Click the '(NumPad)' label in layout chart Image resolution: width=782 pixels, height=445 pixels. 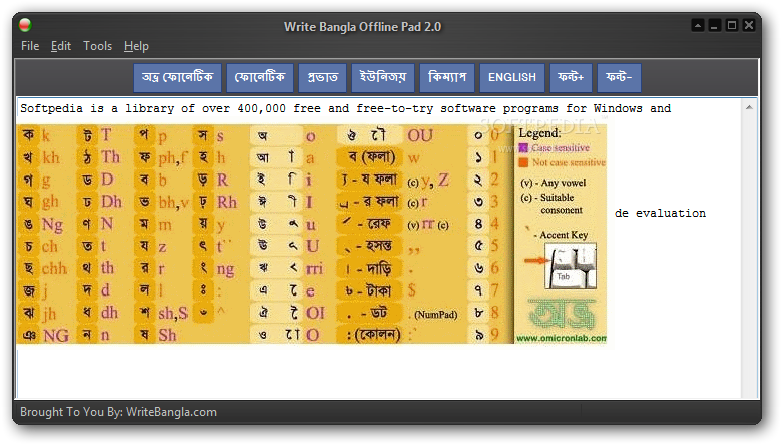[x=435, y=315]
